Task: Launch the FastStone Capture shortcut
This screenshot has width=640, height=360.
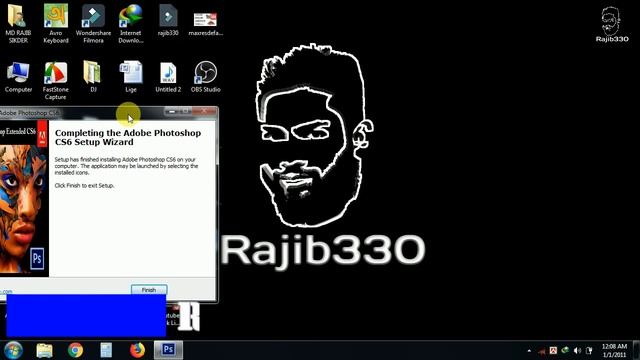Action: pos(56,80)
